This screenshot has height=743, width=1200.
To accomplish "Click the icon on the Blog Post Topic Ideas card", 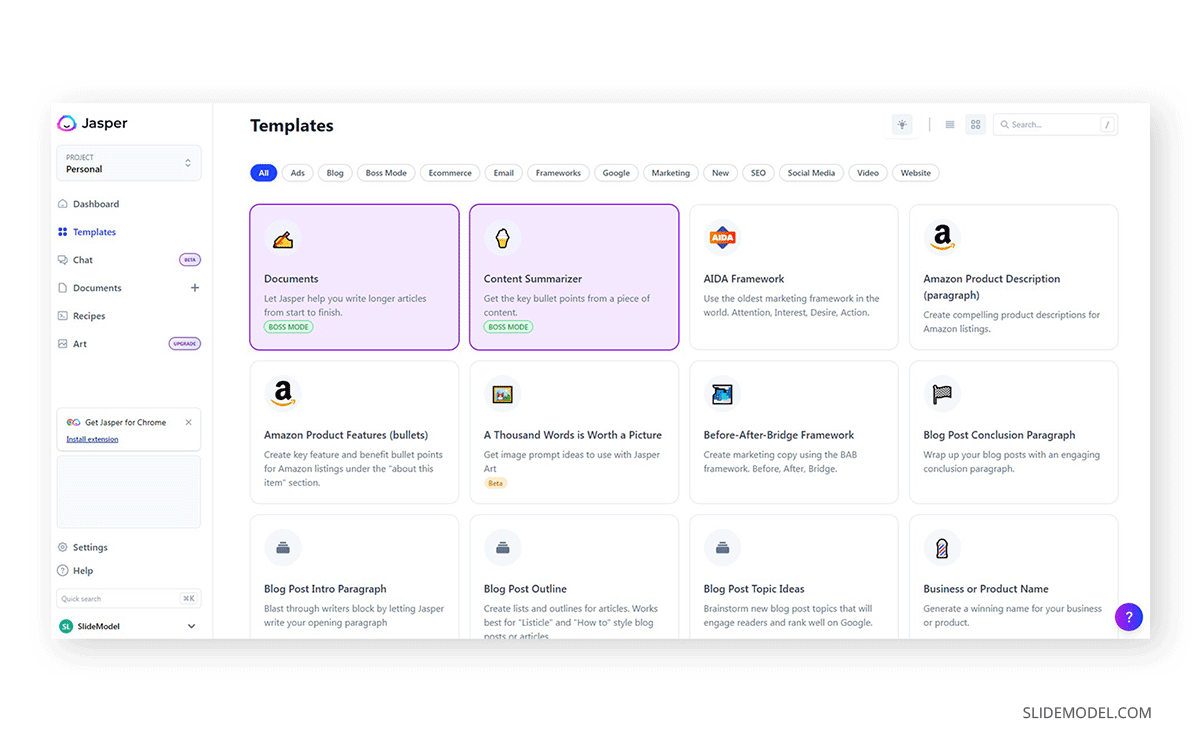I will pos(722,548).
